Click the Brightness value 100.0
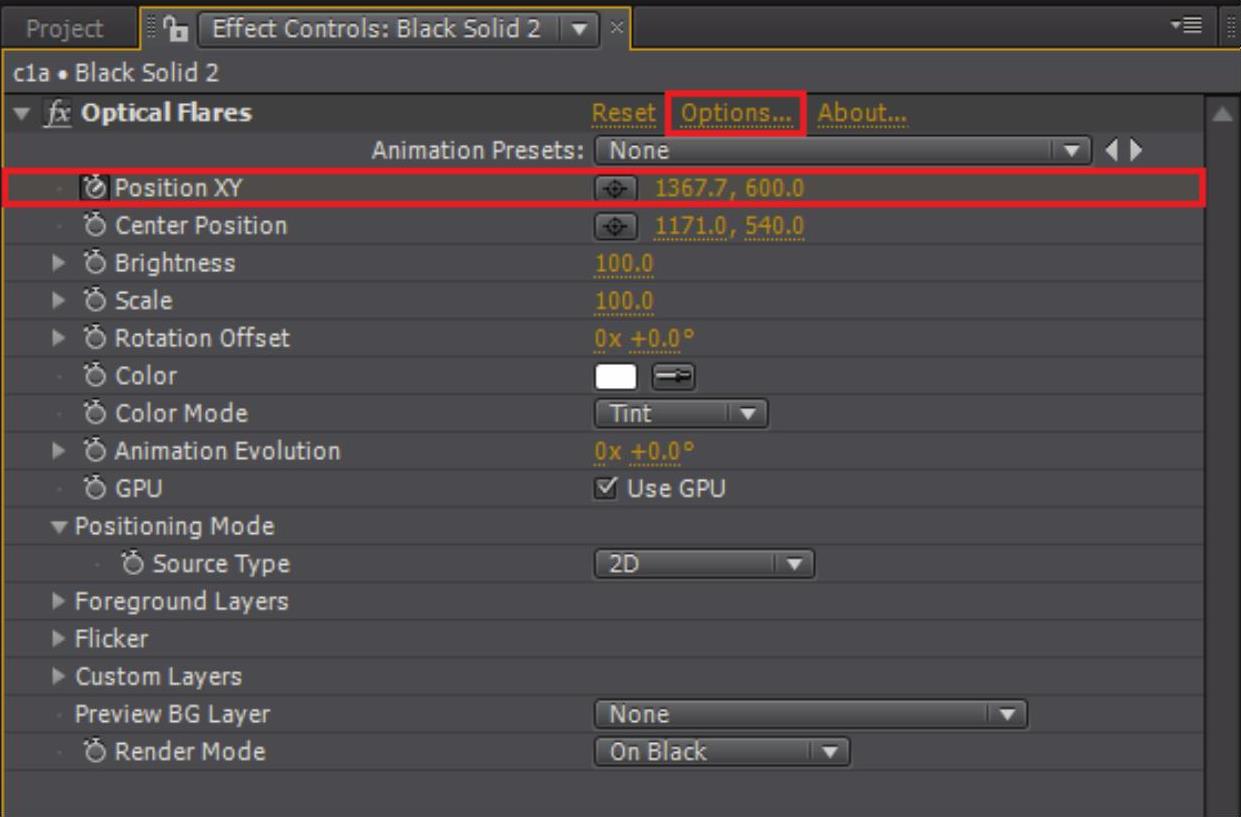Image resolution: width=1241 pixels, height=817 pixels. point(624,264)
